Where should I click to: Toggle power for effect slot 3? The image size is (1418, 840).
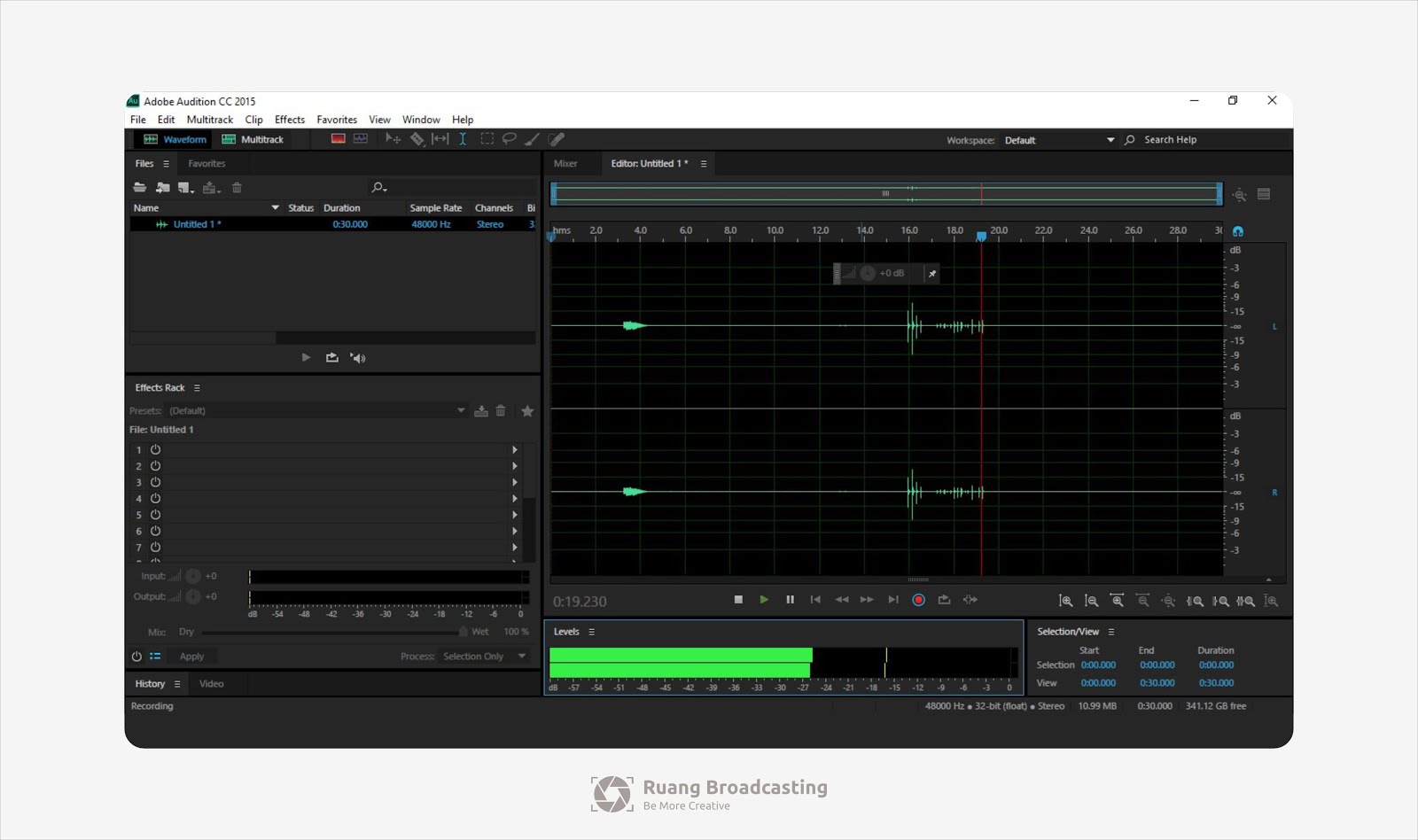point(155,482)
